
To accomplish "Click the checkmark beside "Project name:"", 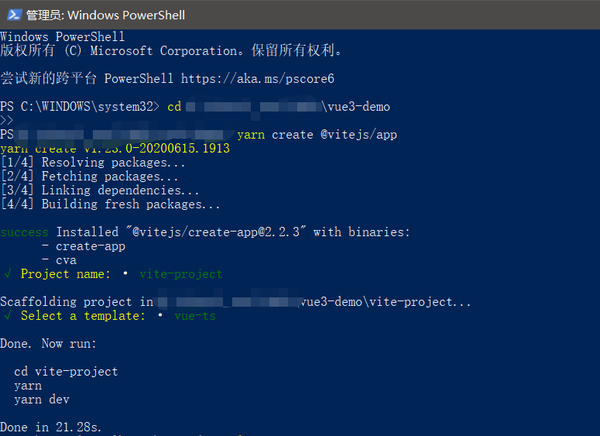I will [x=8, y=274].
